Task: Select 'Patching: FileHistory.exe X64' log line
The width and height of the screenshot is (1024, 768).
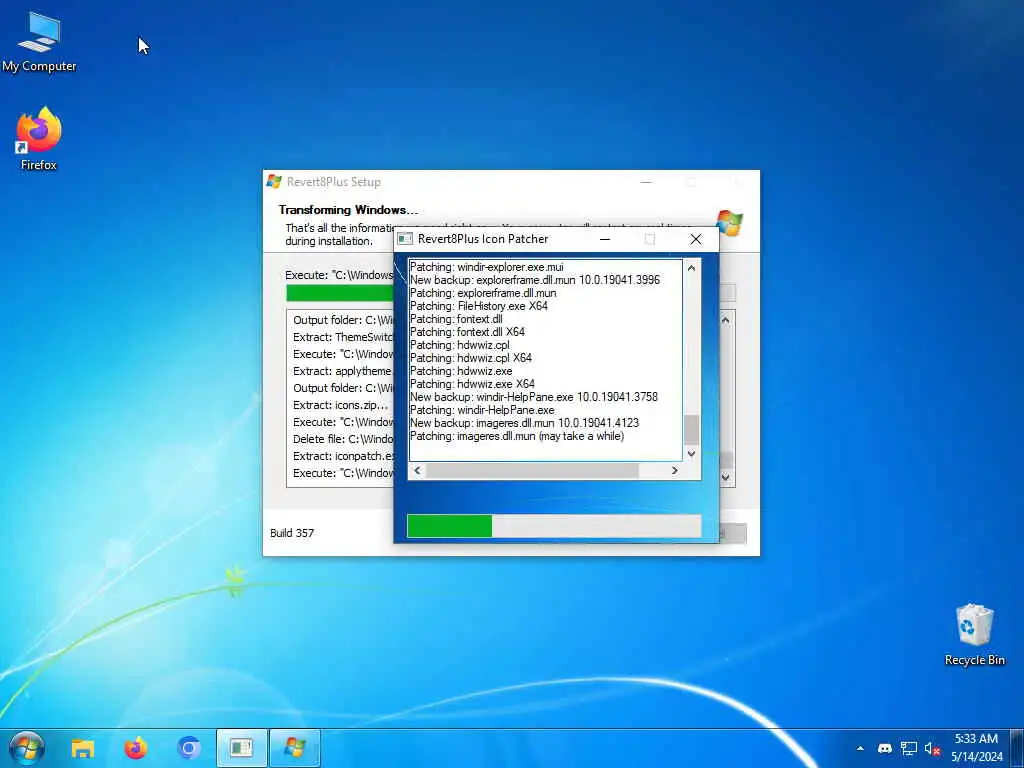Action: 479,306
